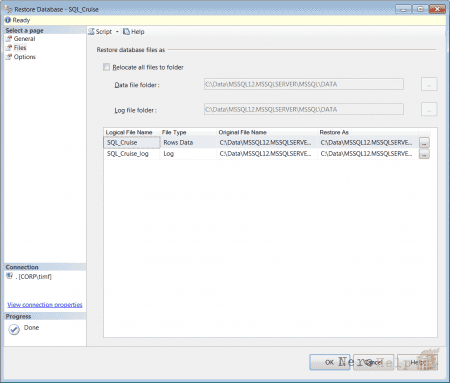Click the Options page icon
The height and width of the screenshot is (383, 450).
point(9,57)
